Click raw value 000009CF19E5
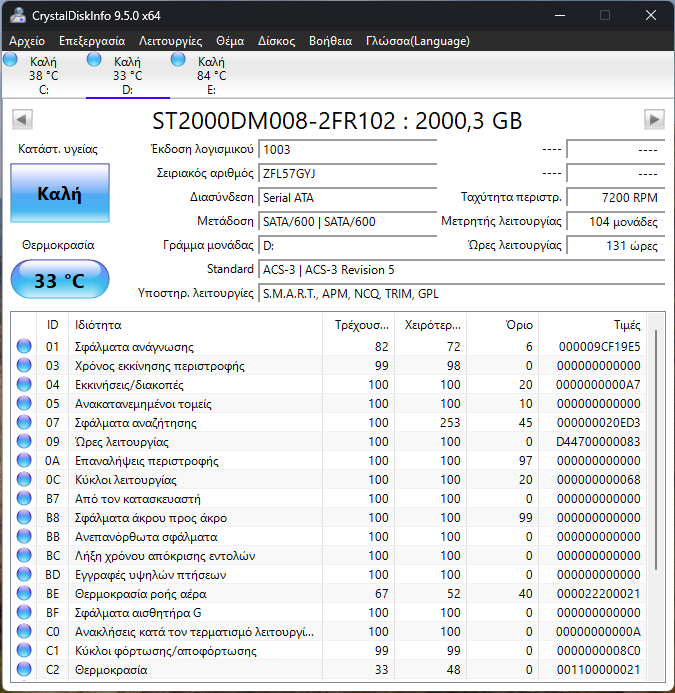 (599, 346)
